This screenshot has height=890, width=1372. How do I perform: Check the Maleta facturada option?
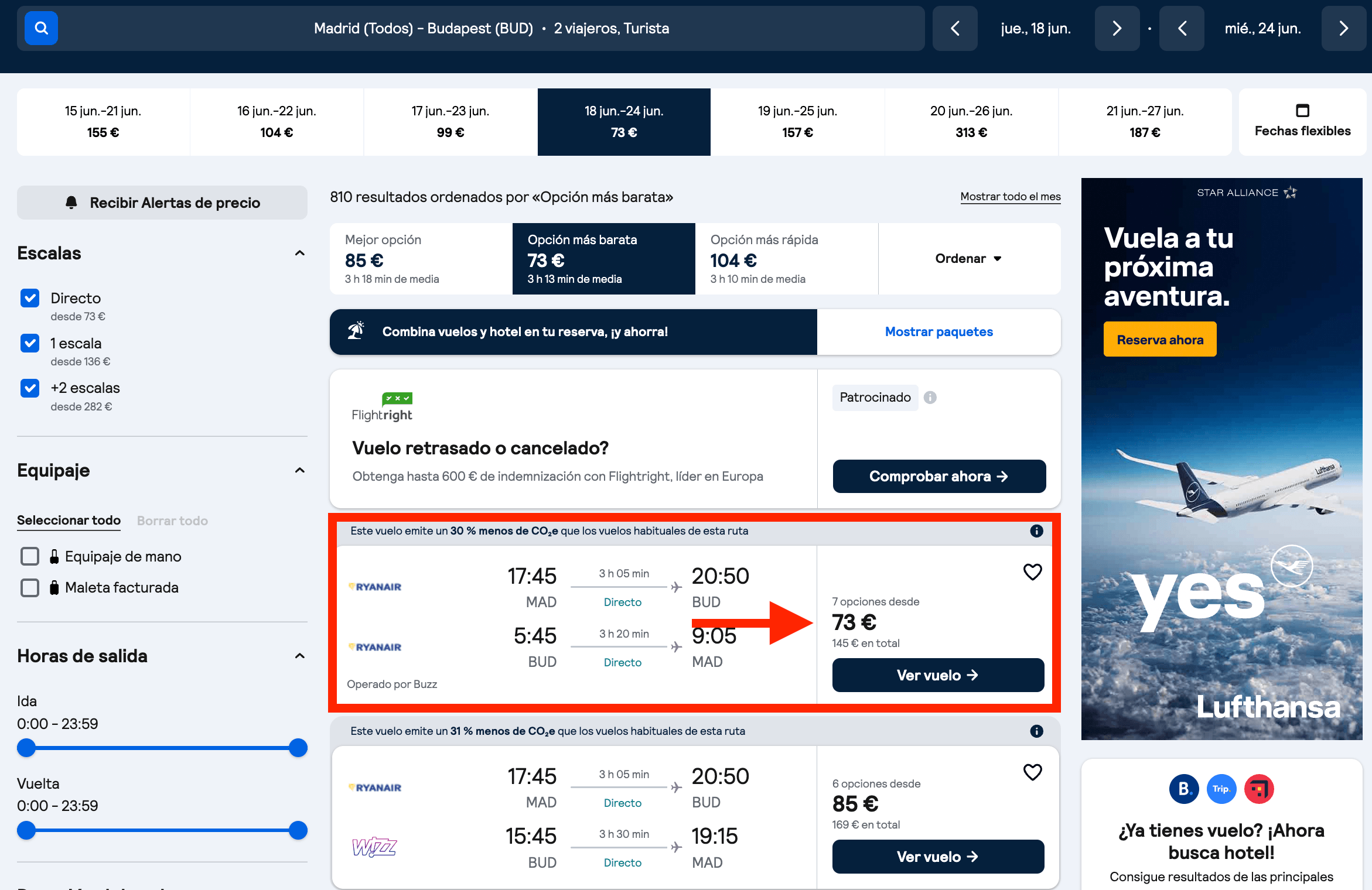coord(30,587)
